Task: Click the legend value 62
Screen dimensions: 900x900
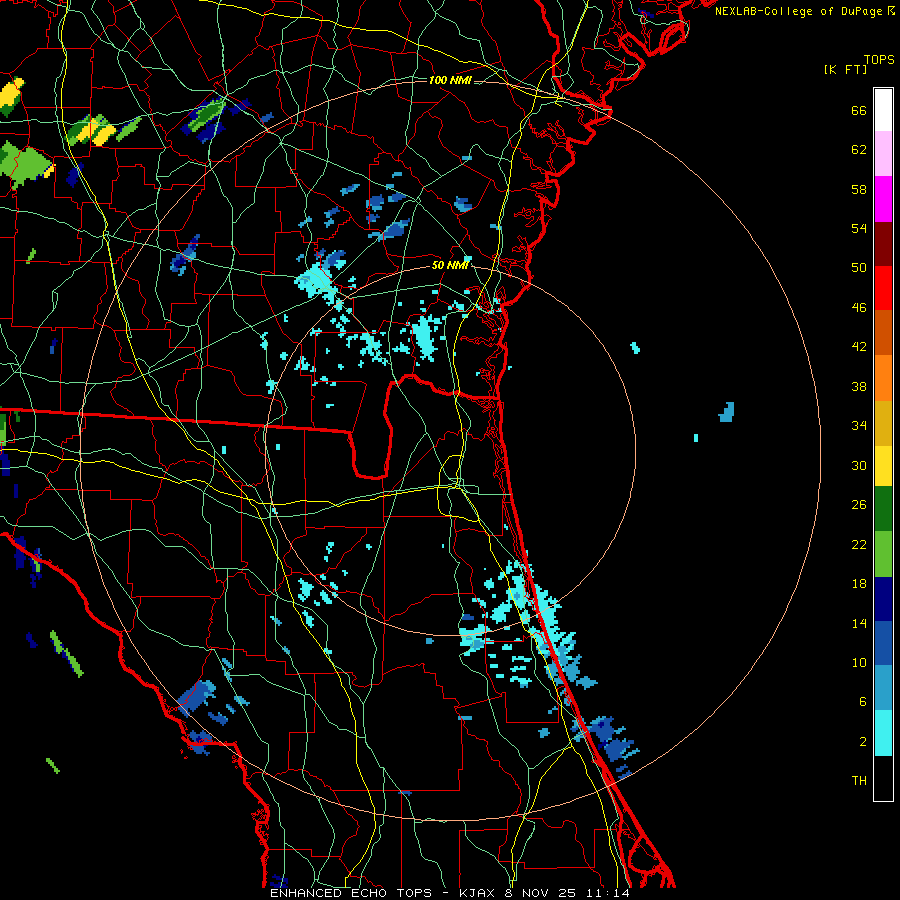Action: point(859,150)
